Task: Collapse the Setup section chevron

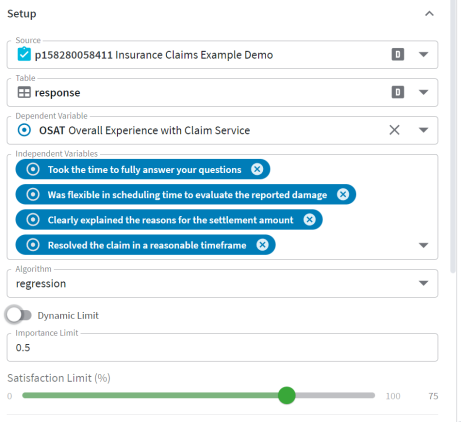Action: [429, 14]
